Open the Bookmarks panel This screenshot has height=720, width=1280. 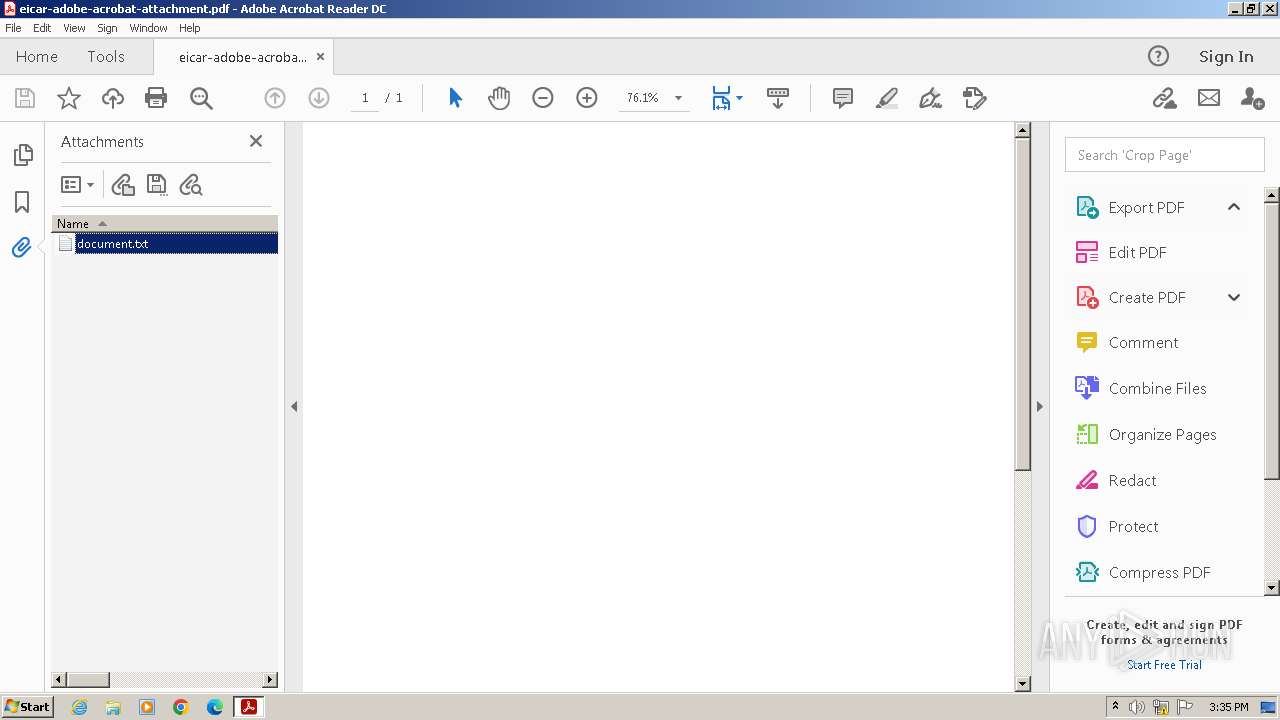pyautogui.click(x=22, y=202)
